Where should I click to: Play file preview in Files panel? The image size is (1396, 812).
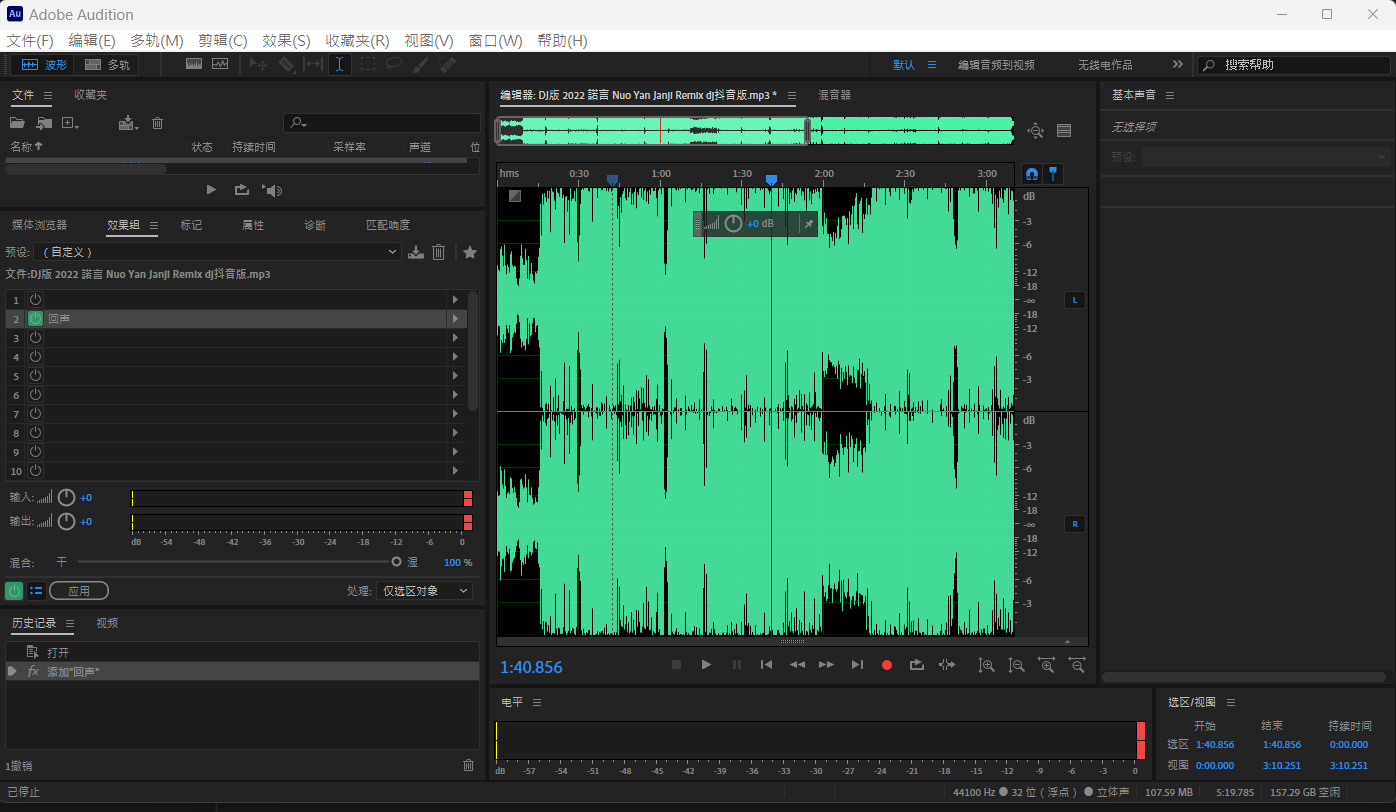click(x=211, y=189)
